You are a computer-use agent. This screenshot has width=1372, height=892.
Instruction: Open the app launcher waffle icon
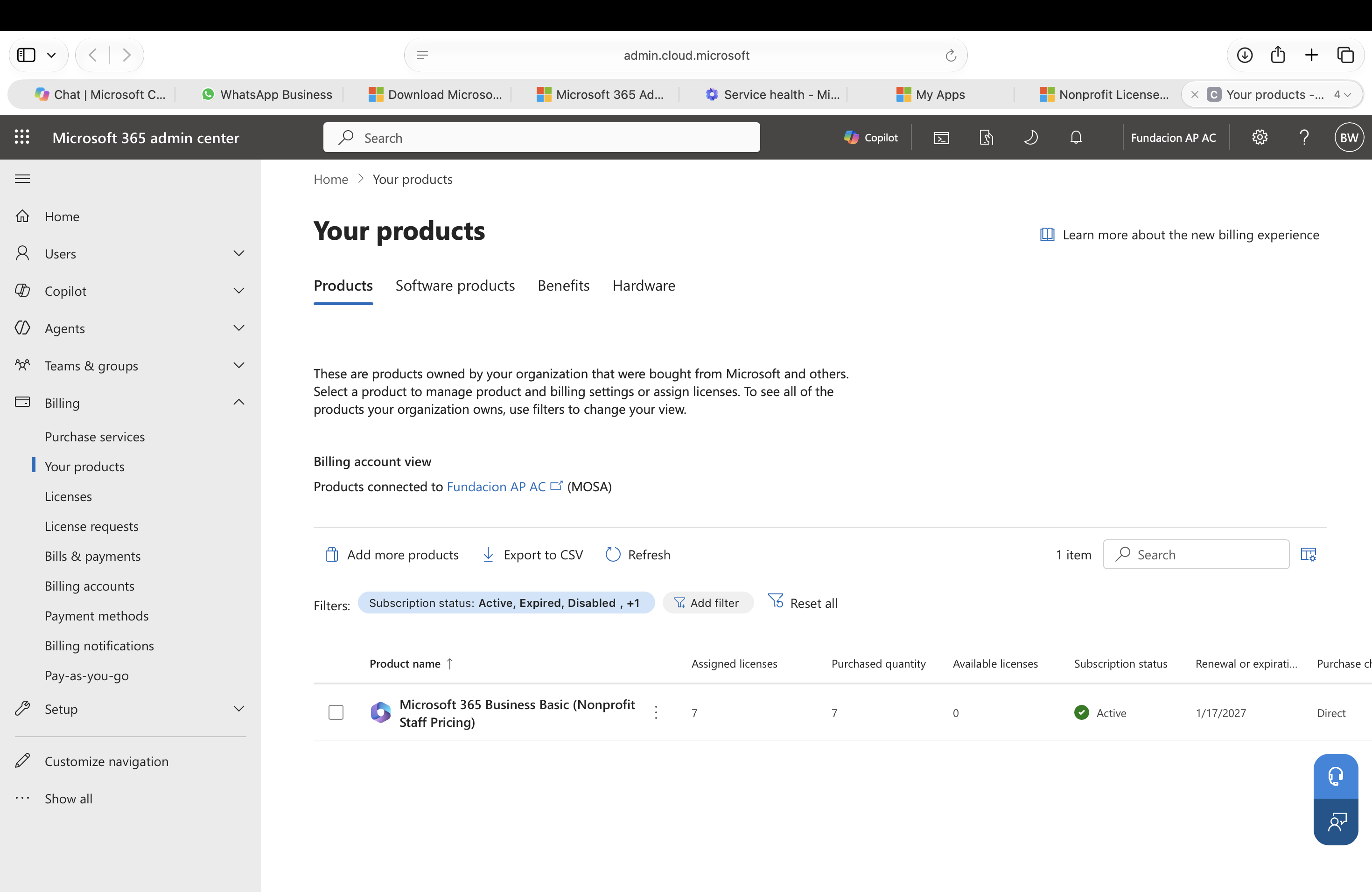tap(22, 137)
